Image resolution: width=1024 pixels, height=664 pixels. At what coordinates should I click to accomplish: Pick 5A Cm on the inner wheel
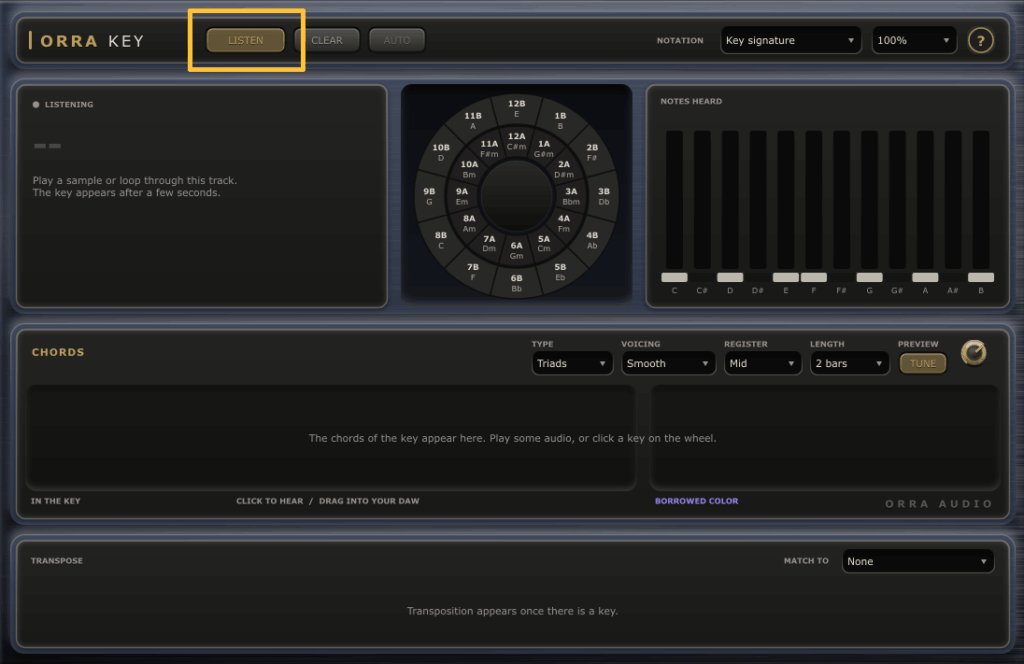point(544,243)
